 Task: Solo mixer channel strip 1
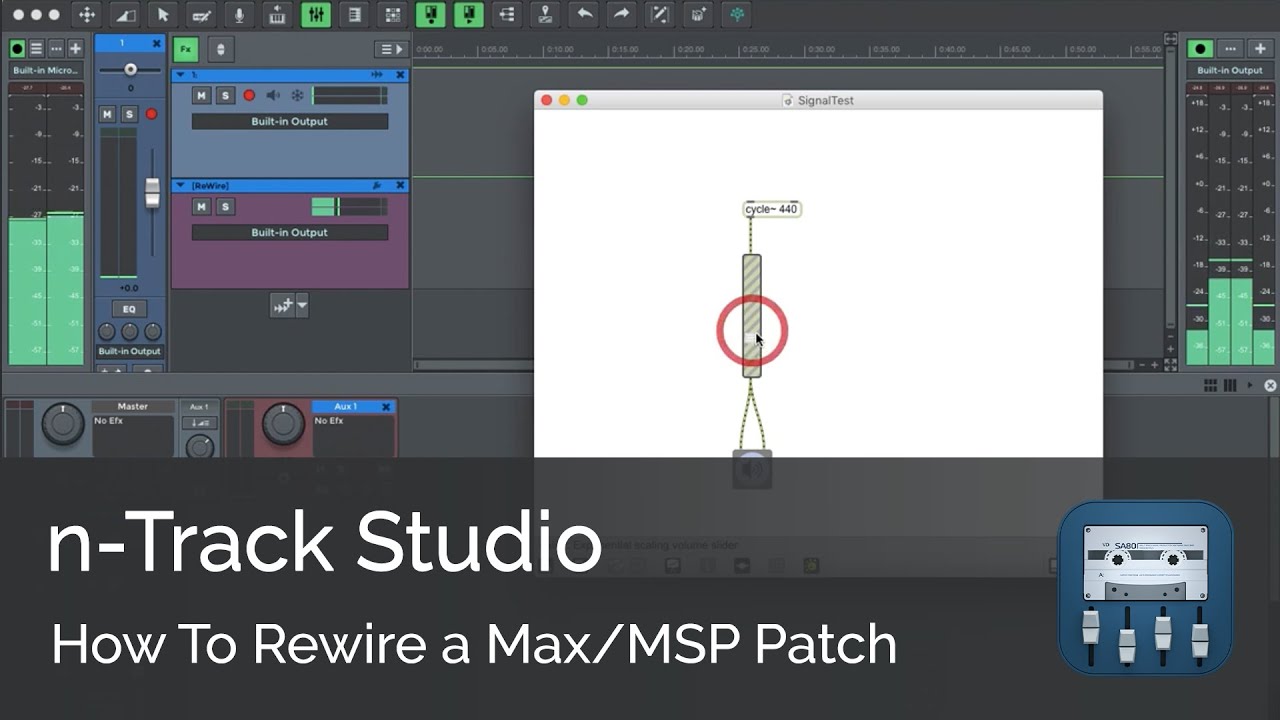click(129, 114)
